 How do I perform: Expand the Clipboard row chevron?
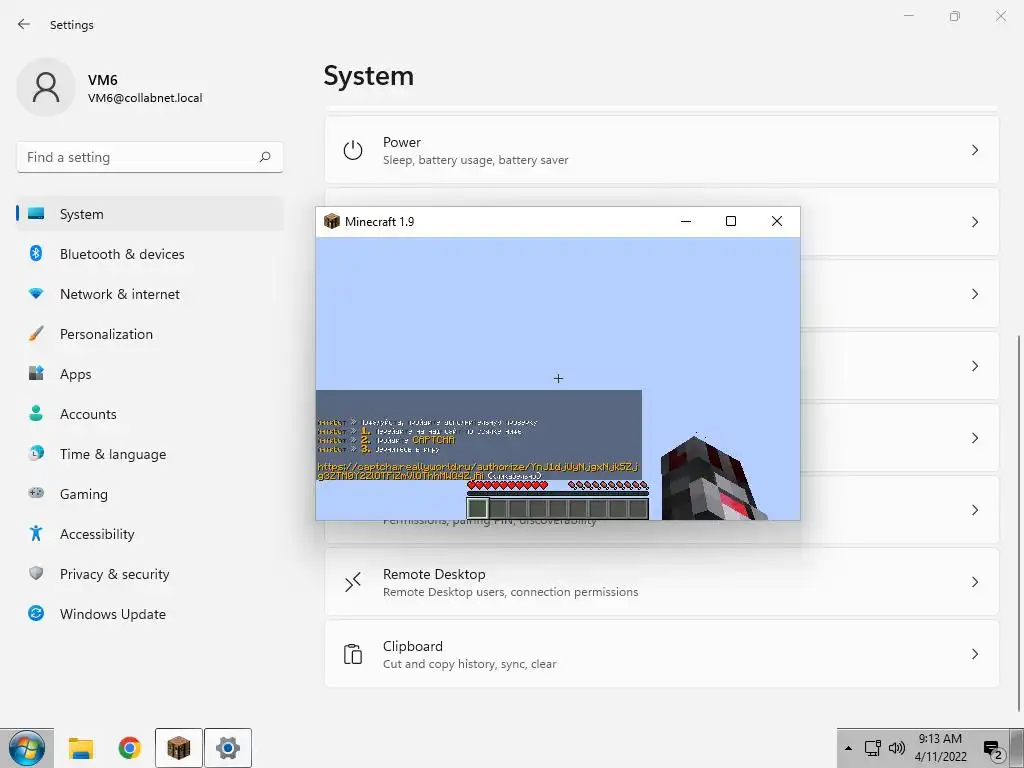click(x=974, y=654)
